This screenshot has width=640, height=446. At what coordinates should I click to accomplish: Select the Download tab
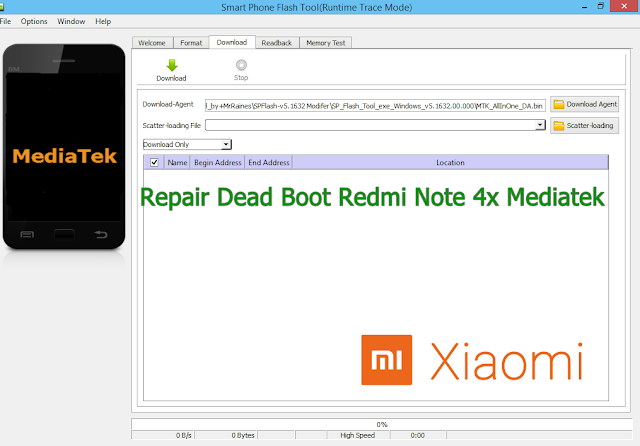232,42
